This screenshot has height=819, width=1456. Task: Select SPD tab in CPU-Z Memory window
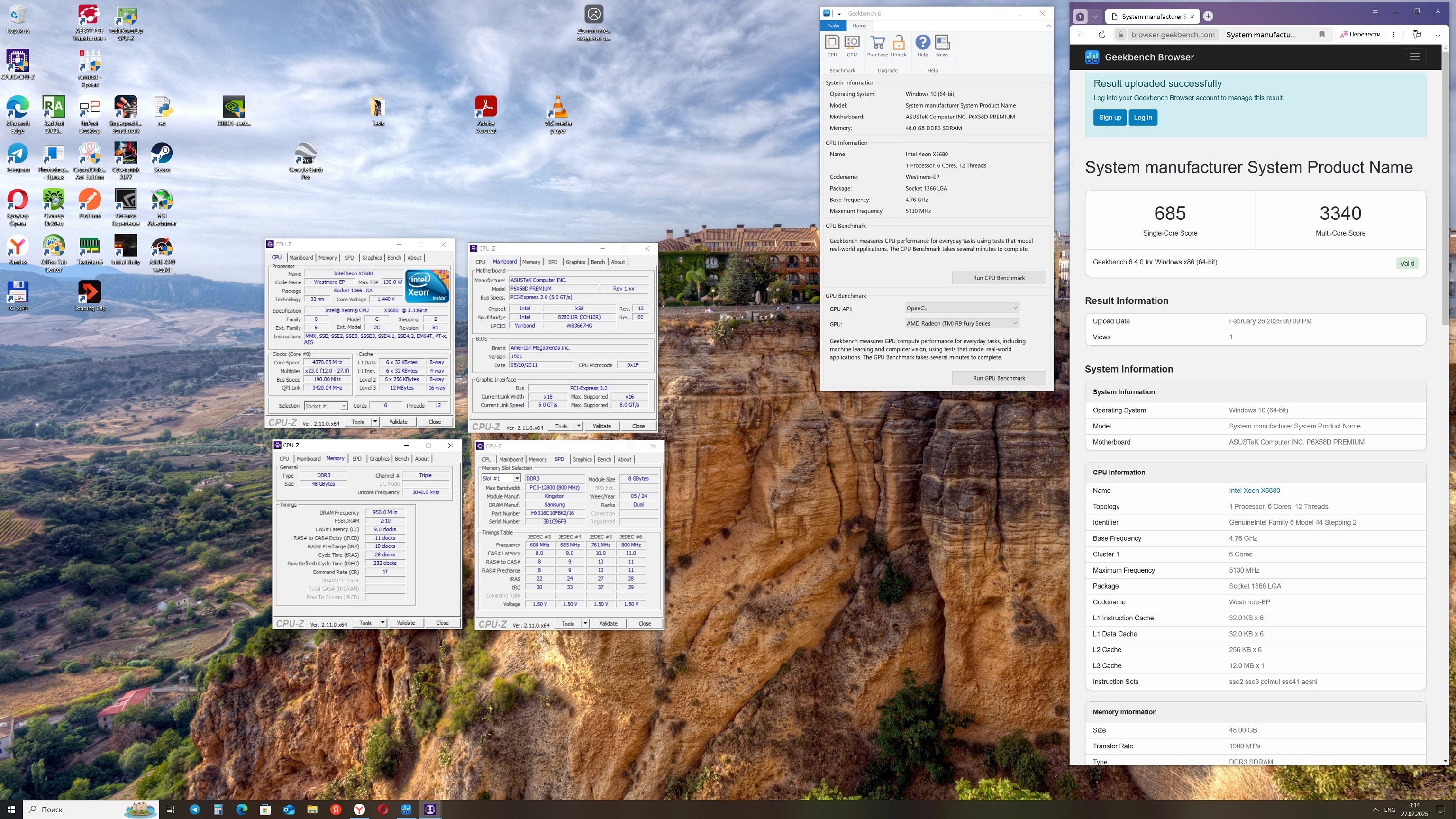click(356, 458)
